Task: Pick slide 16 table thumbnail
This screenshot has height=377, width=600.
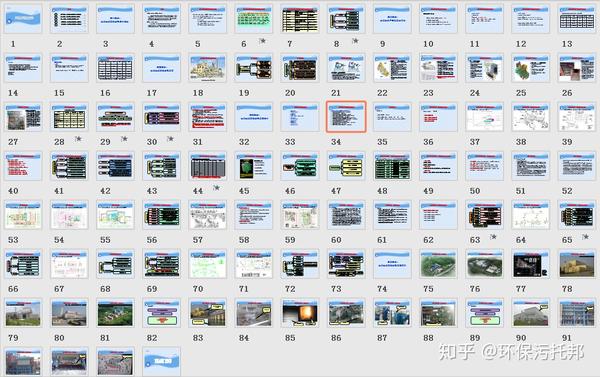Action: pyautogui.click(x=115, y=68)
